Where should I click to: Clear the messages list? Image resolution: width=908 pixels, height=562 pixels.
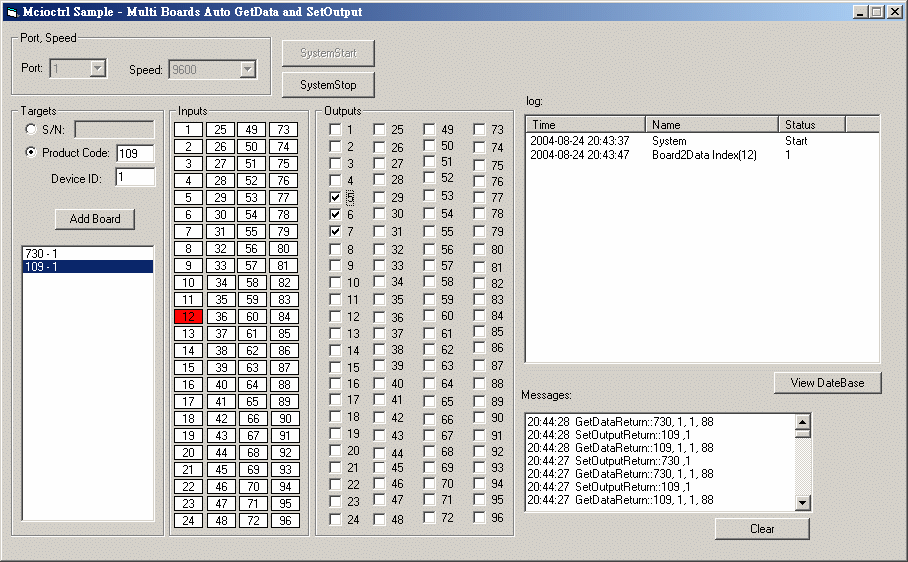click(x=762, y=528)
